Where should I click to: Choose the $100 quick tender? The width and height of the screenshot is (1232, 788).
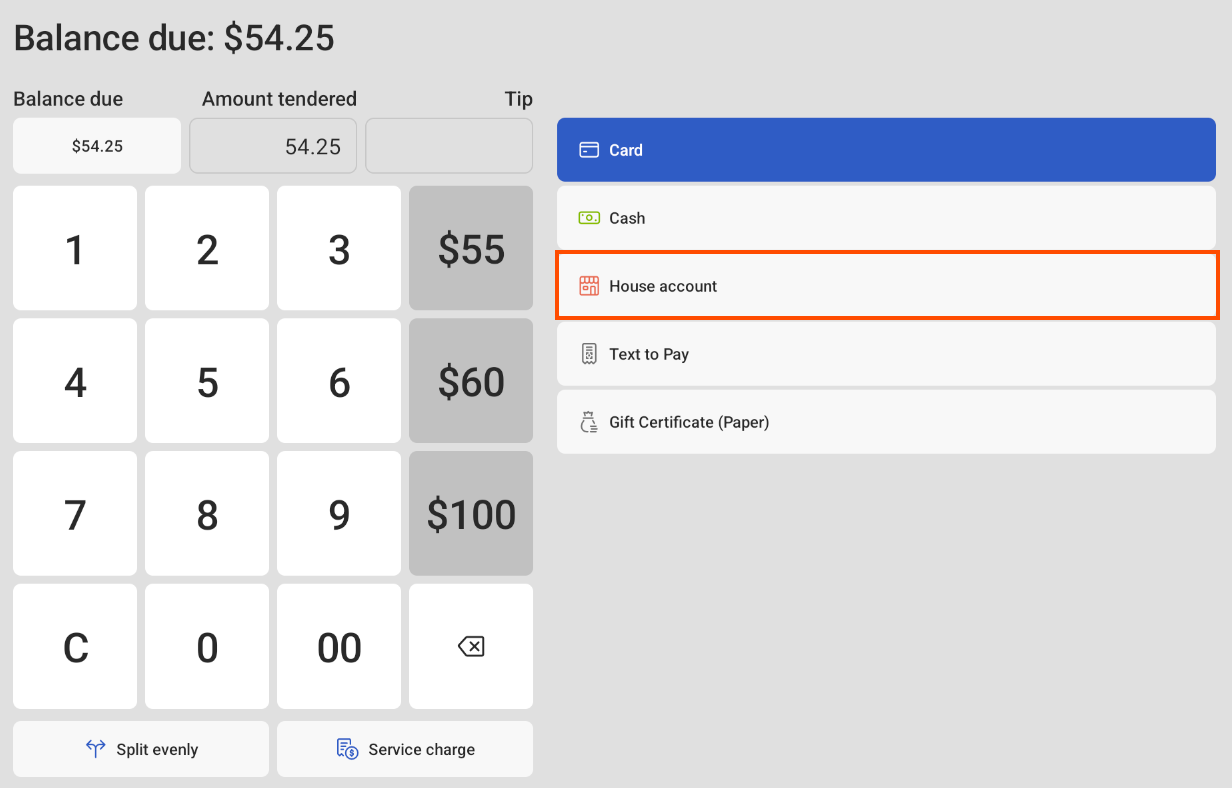click(x=470, y=514)
